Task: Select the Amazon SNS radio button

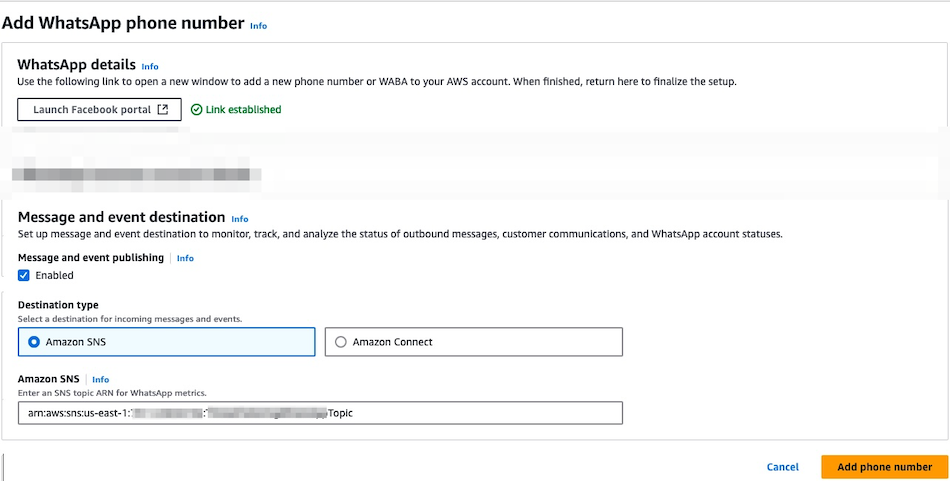Action: 34,342
